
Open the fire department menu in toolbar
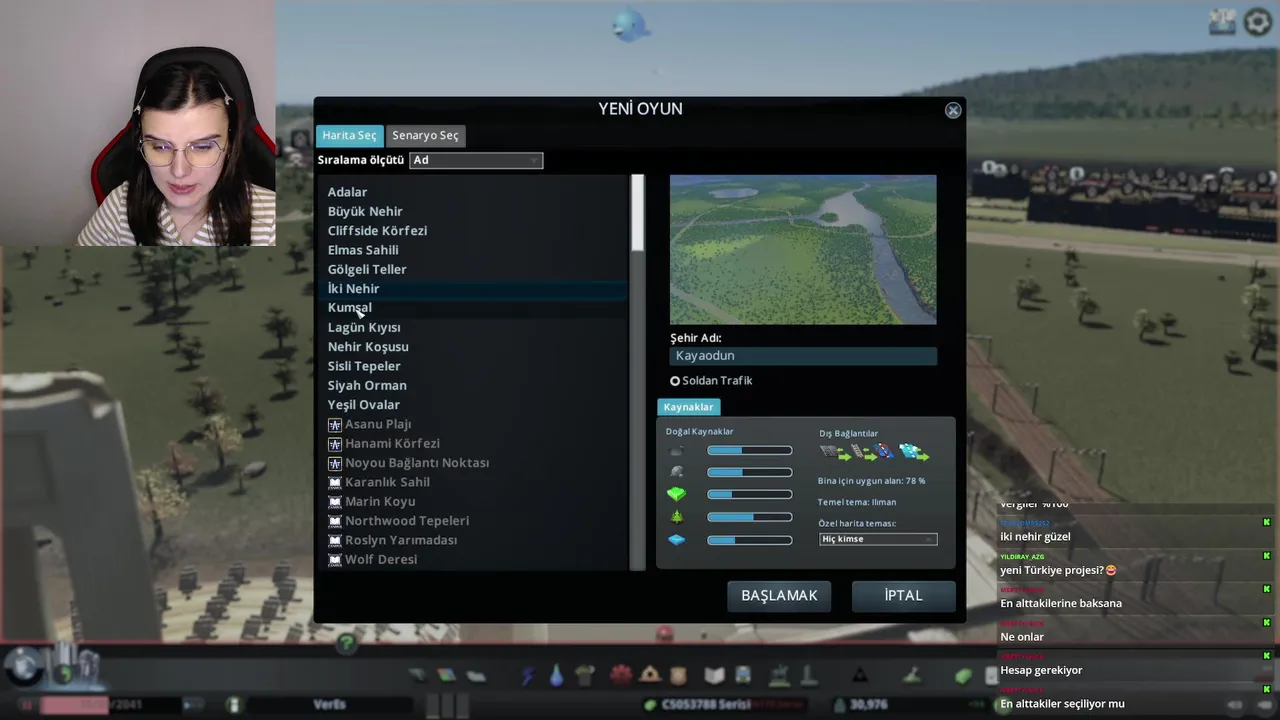click(x=650, y=675)
